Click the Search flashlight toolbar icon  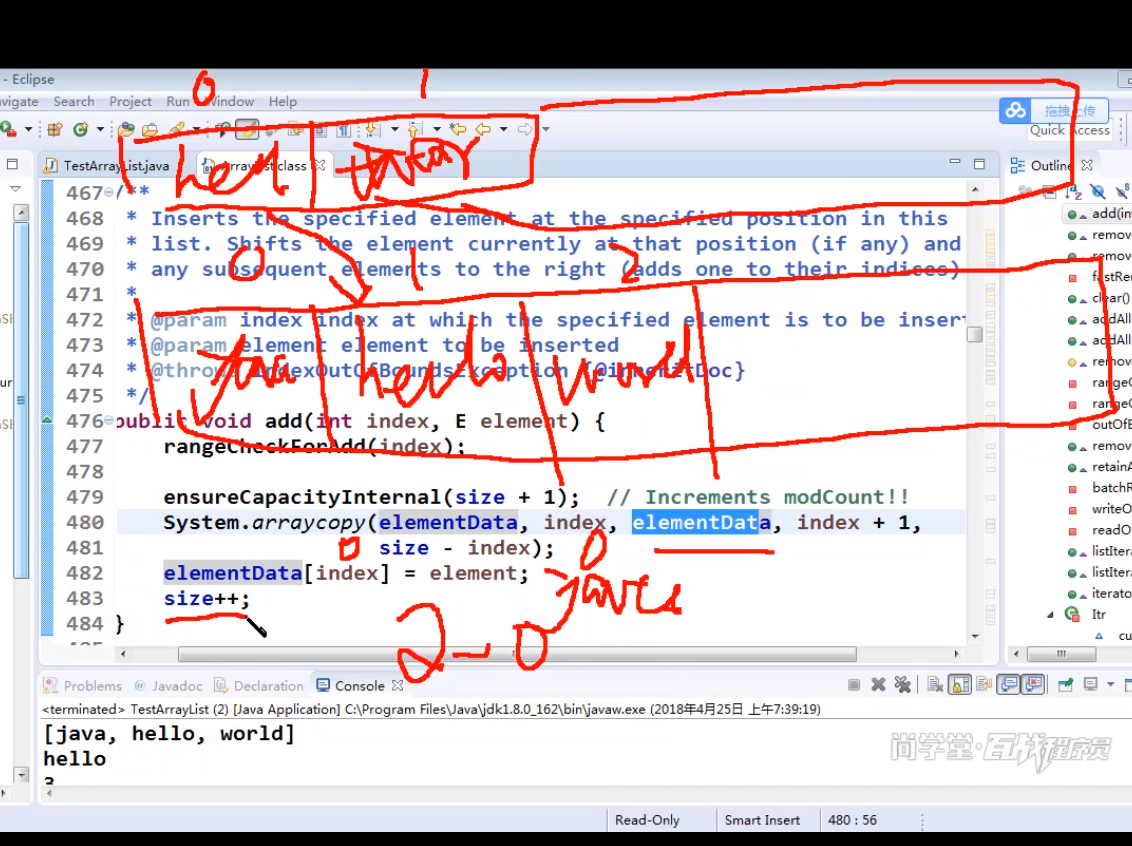pos(177,129)
